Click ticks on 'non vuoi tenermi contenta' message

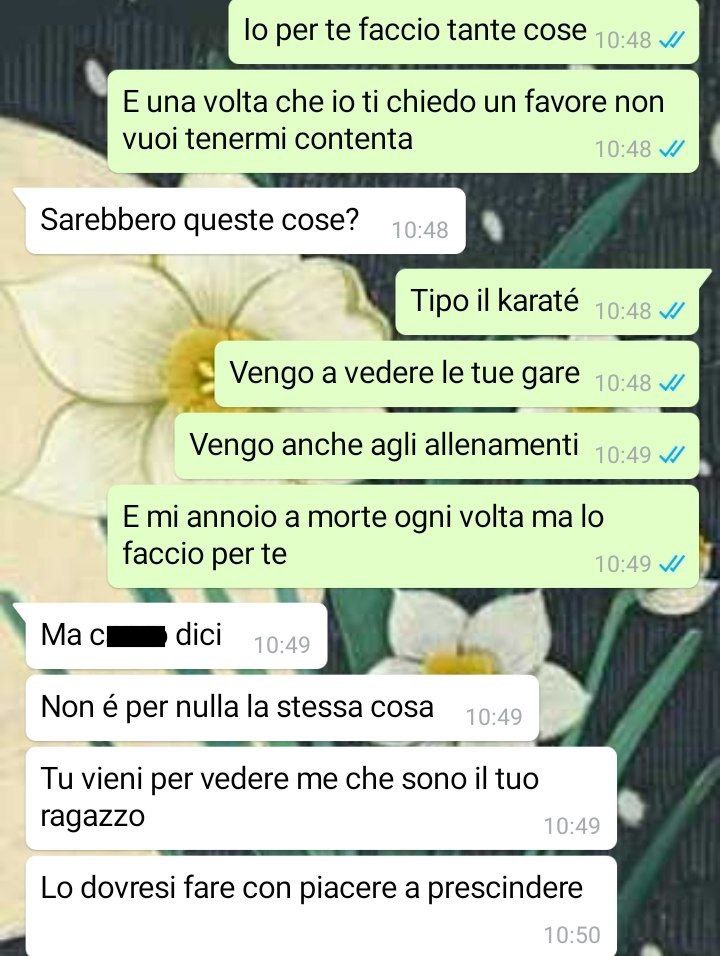pos(672,148)
